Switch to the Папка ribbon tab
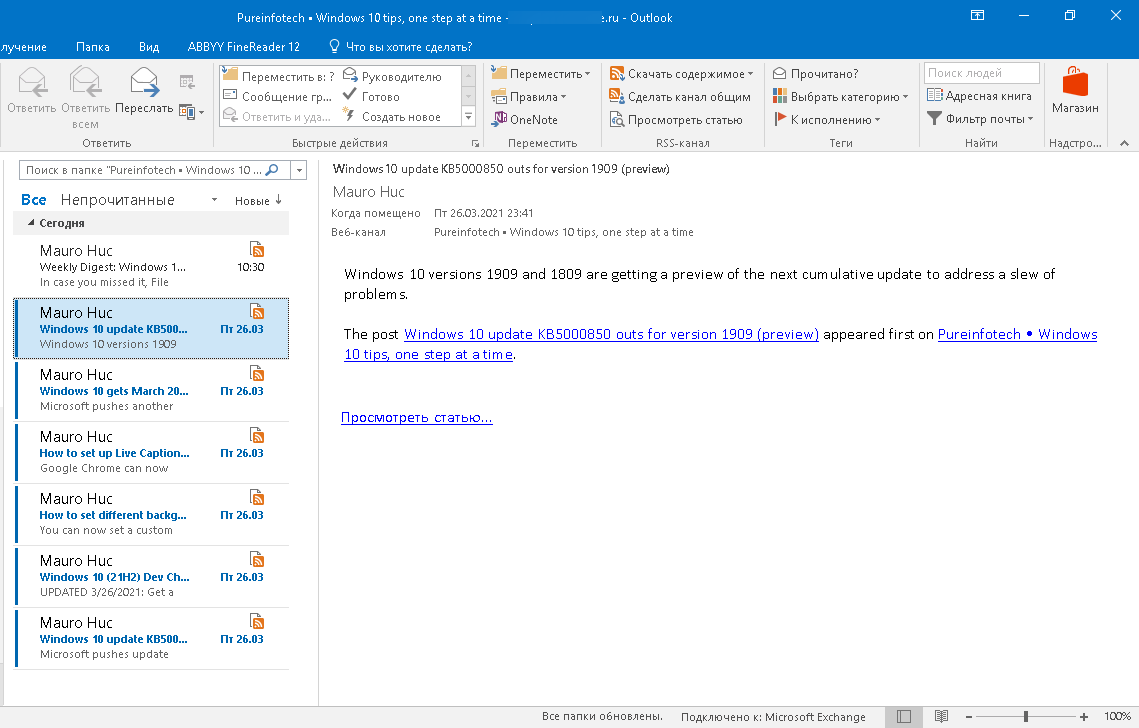The height and width of the screenshot is (728, 1139). click(x=93, y=46)
